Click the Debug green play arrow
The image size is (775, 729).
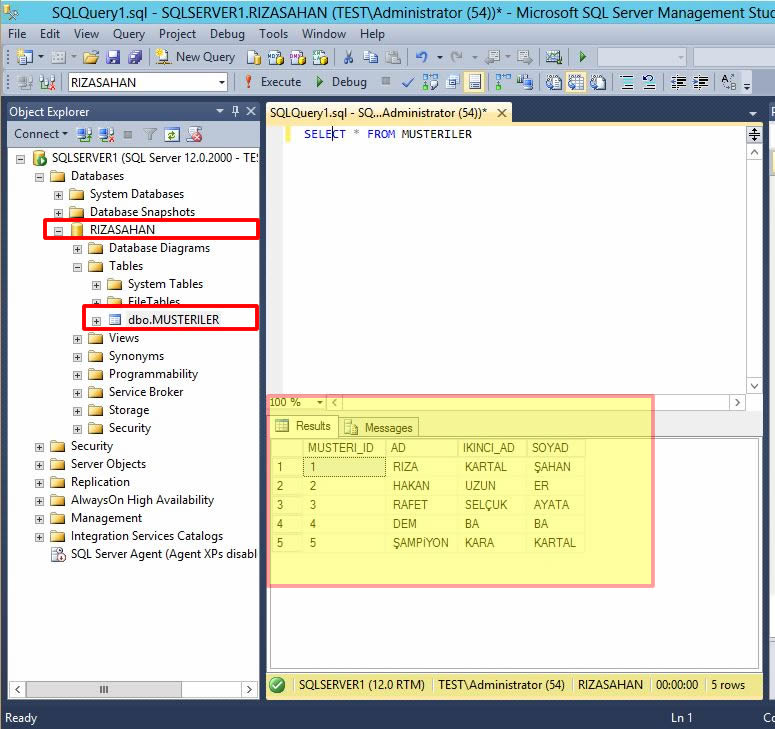point(320,82)
